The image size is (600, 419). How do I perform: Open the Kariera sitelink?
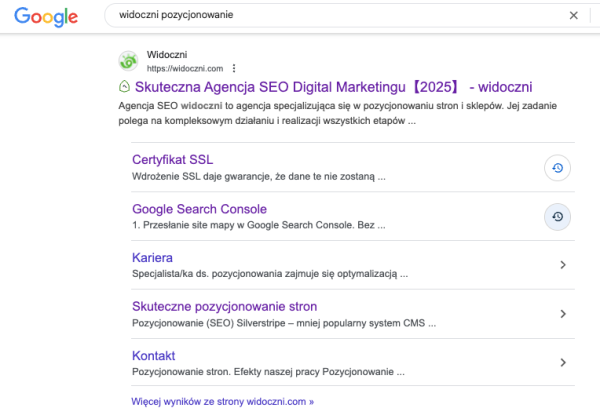pos(152,258)
